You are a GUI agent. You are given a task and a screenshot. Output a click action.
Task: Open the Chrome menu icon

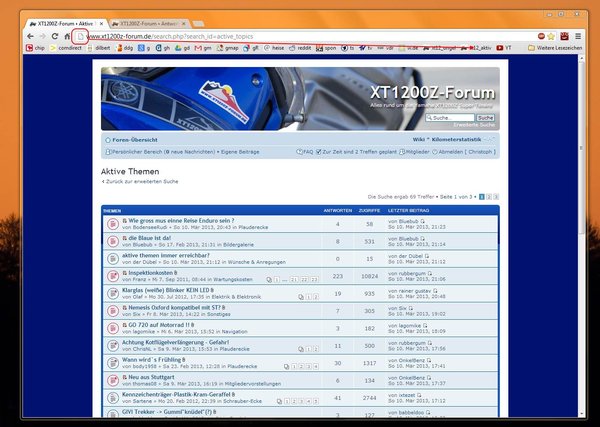(x=588, y=35)
